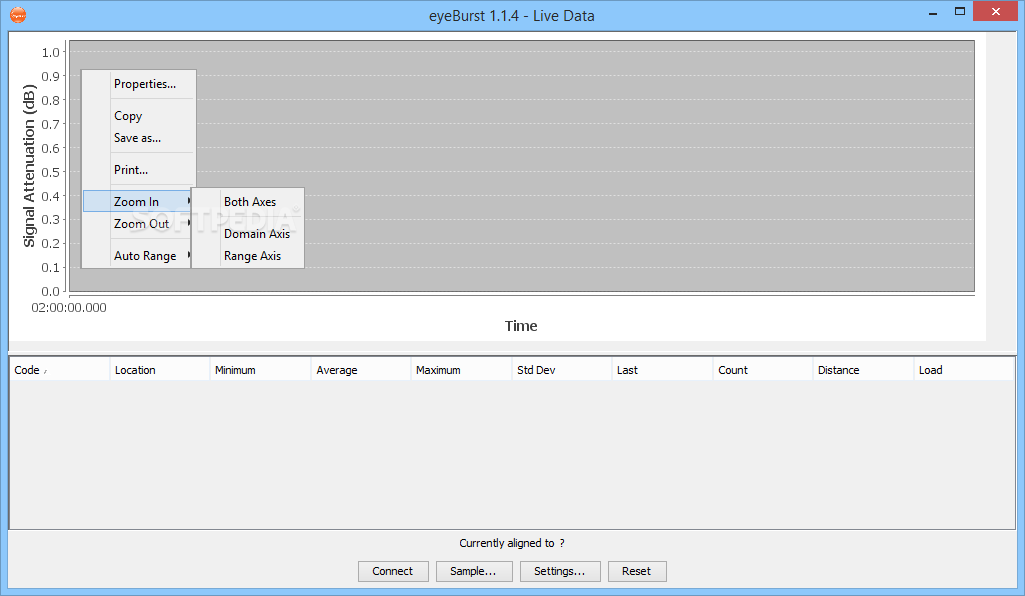Open the Settings... dialog

(560, 571)
